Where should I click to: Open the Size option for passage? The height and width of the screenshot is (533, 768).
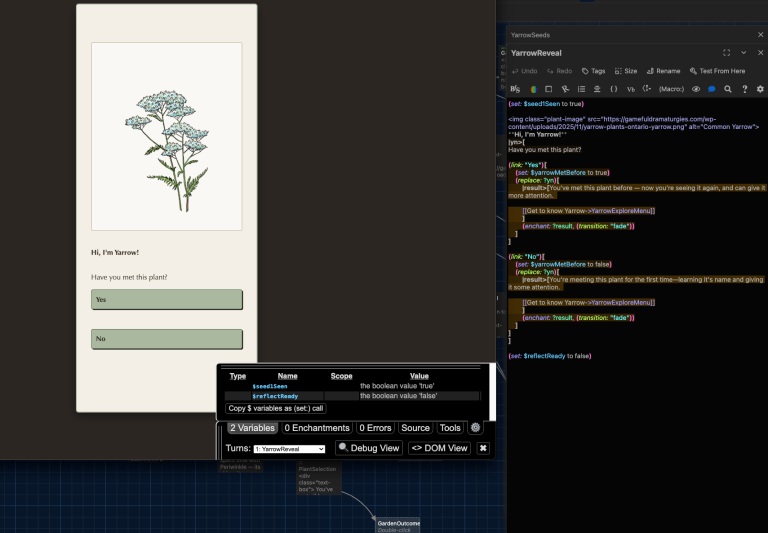pyautogui.click(x=626, y=71)
